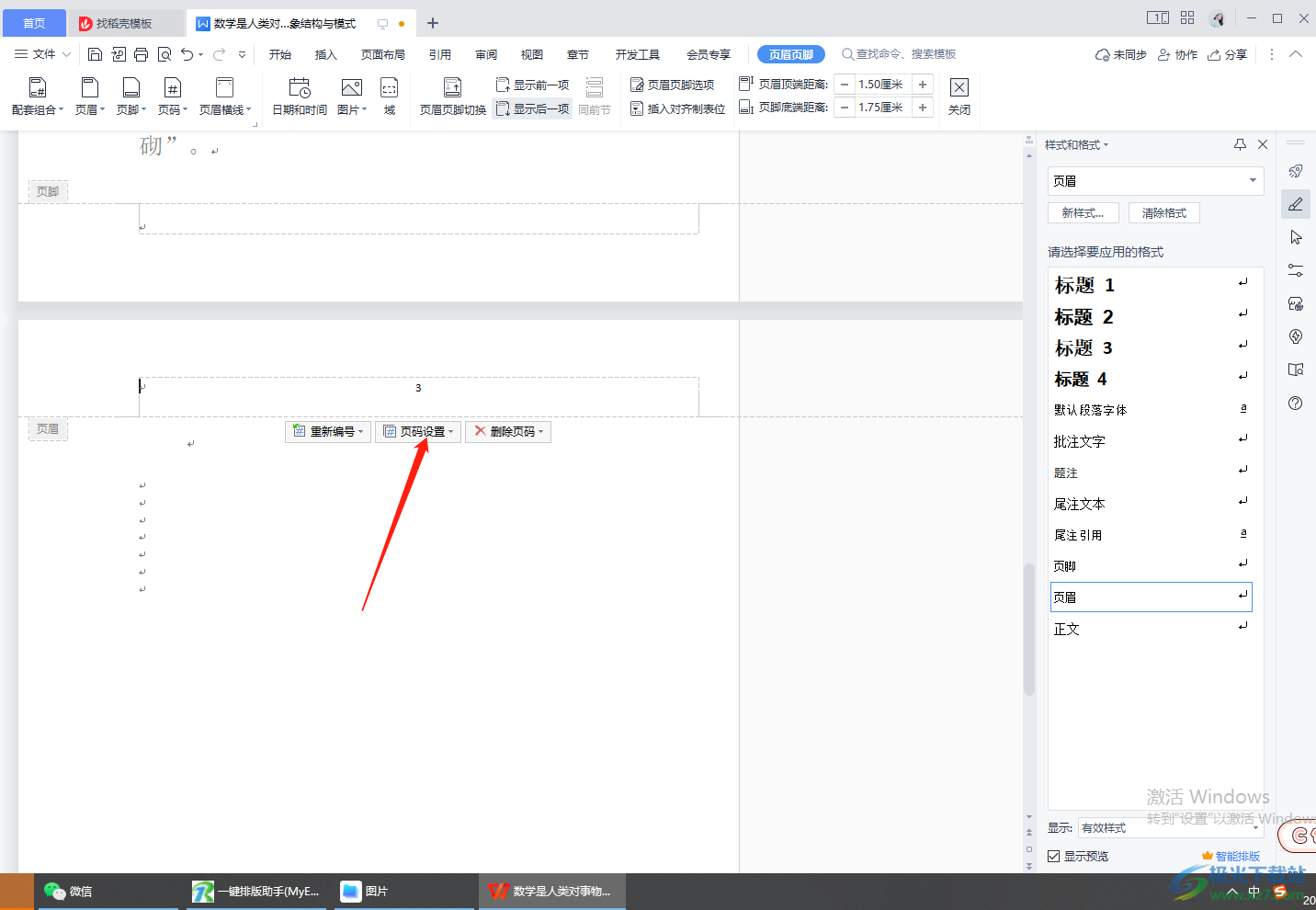Toggle the 显示预览 checkbox

pyautogui.click(x=1054, y=857)
